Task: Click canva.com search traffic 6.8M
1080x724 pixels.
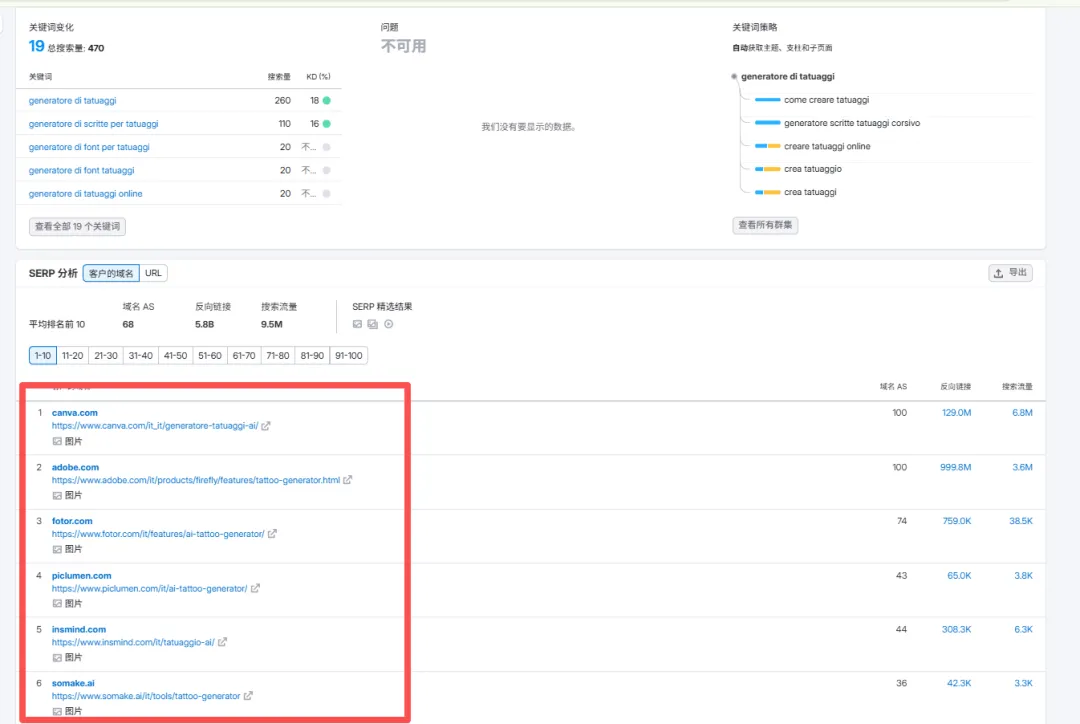Action: click(1022, 413)
